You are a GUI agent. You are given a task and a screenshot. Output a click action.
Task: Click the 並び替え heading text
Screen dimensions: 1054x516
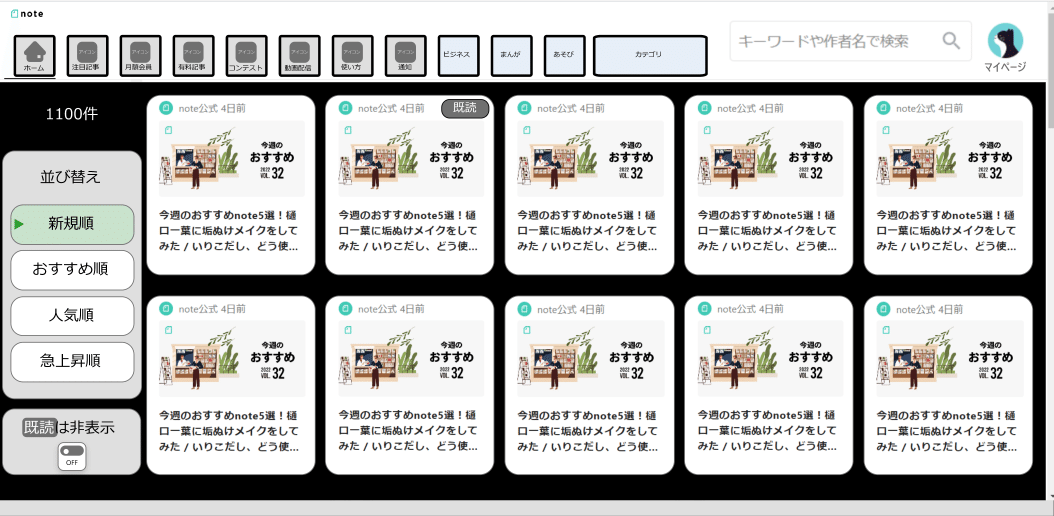(72, 178)
